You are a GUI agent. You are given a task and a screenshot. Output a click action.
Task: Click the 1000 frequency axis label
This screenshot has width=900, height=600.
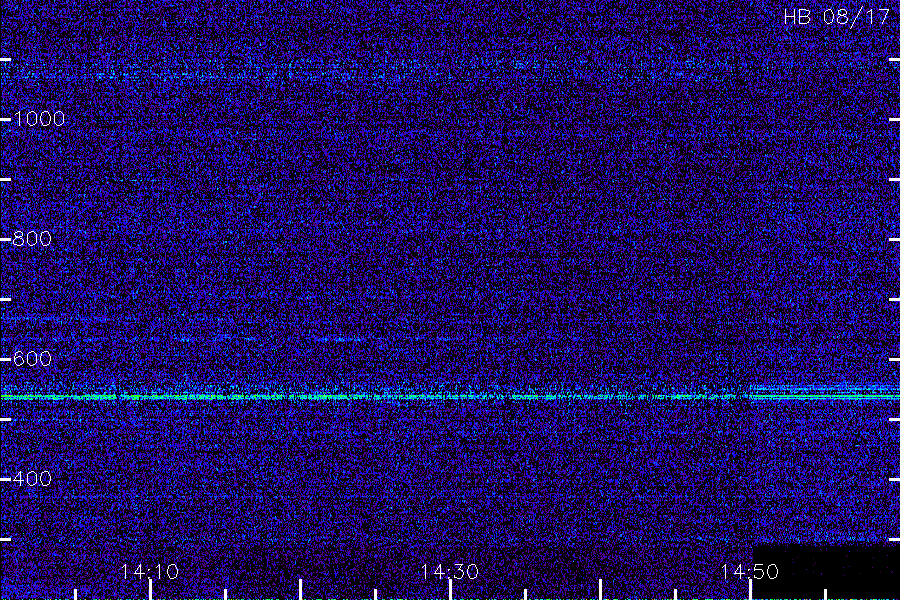point(39,119)
